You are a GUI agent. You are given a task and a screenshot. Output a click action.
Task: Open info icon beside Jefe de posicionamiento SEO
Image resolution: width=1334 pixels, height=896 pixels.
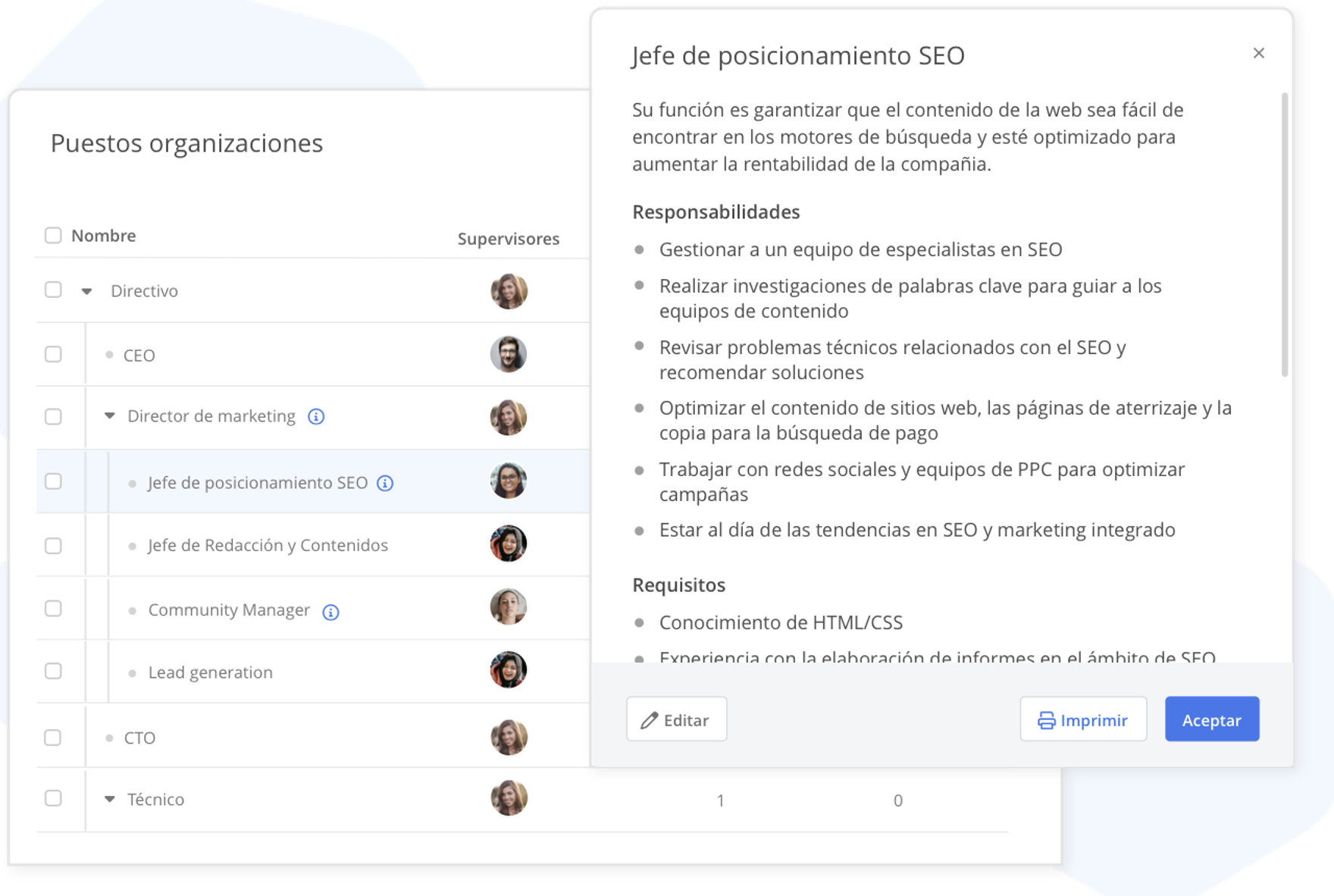(385, 483)
